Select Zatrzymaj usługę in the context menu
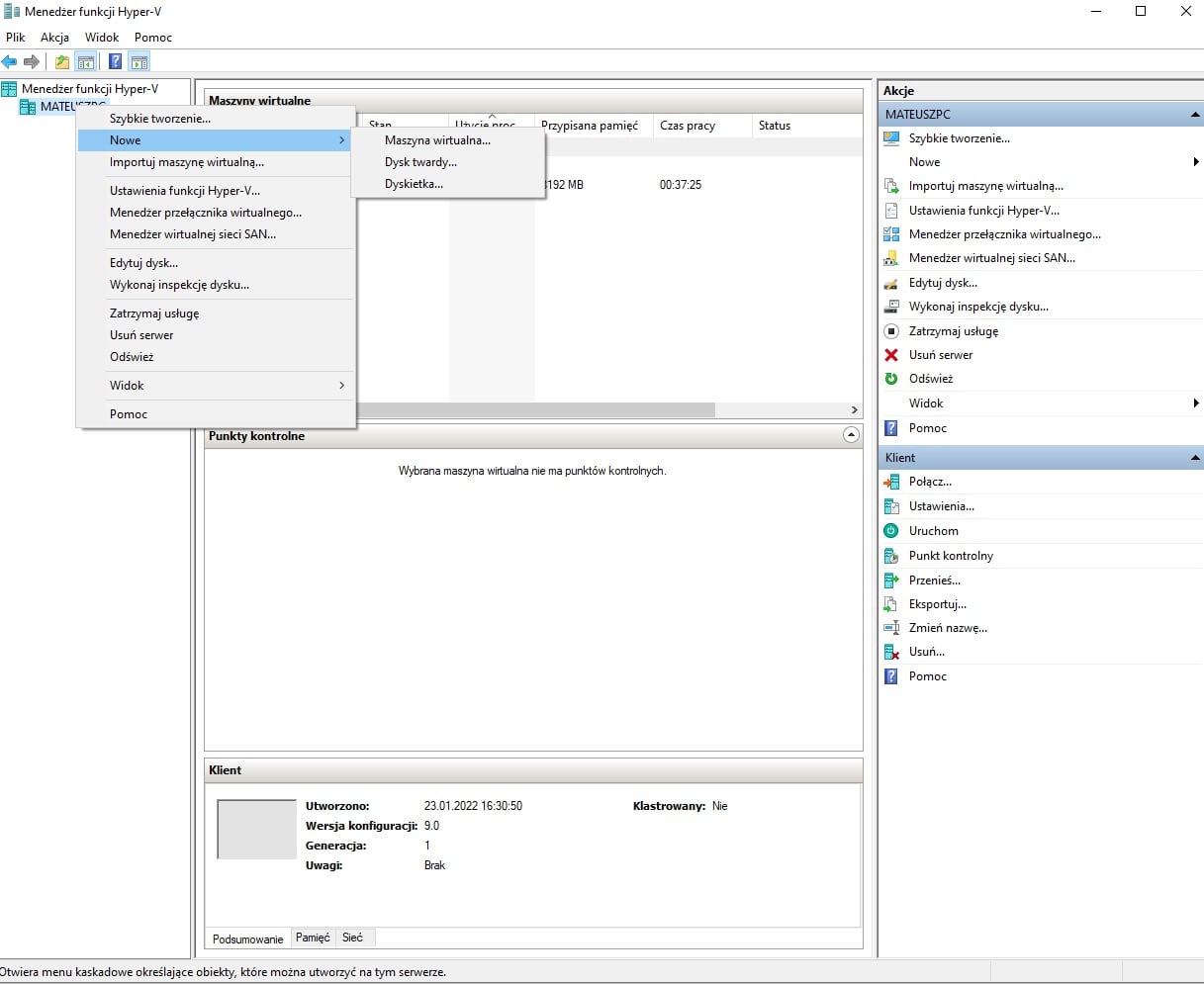Viewport: 1204px width, 984px height. tap(216, 313)
